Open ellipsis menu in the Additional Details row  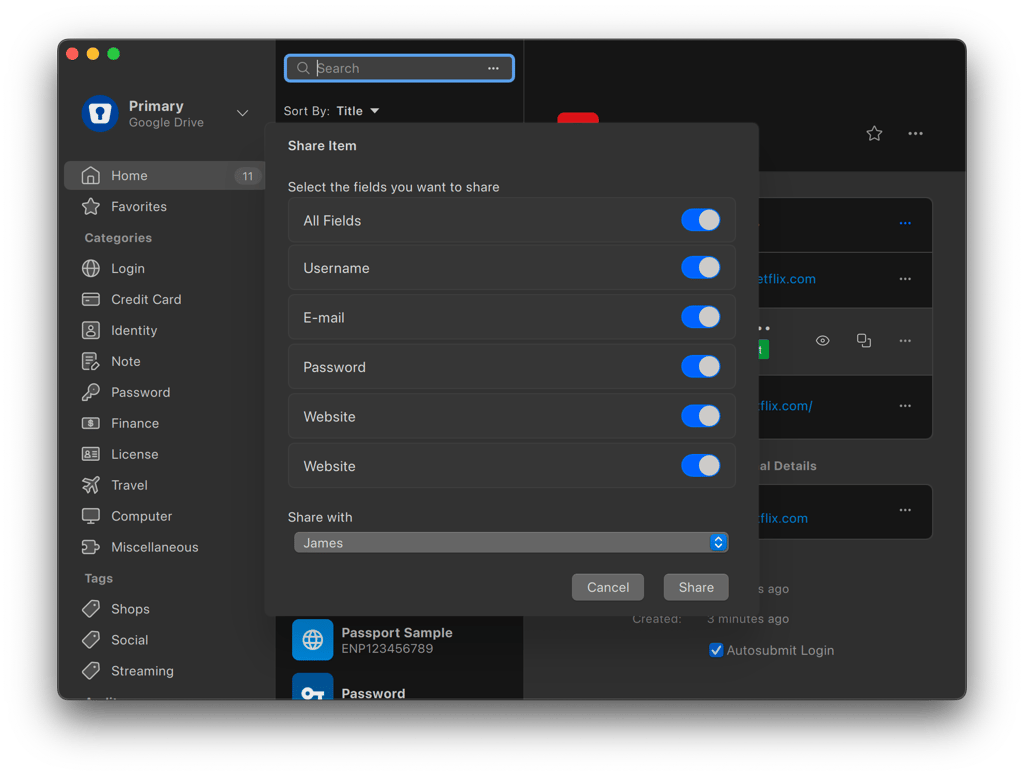[905, 510]
